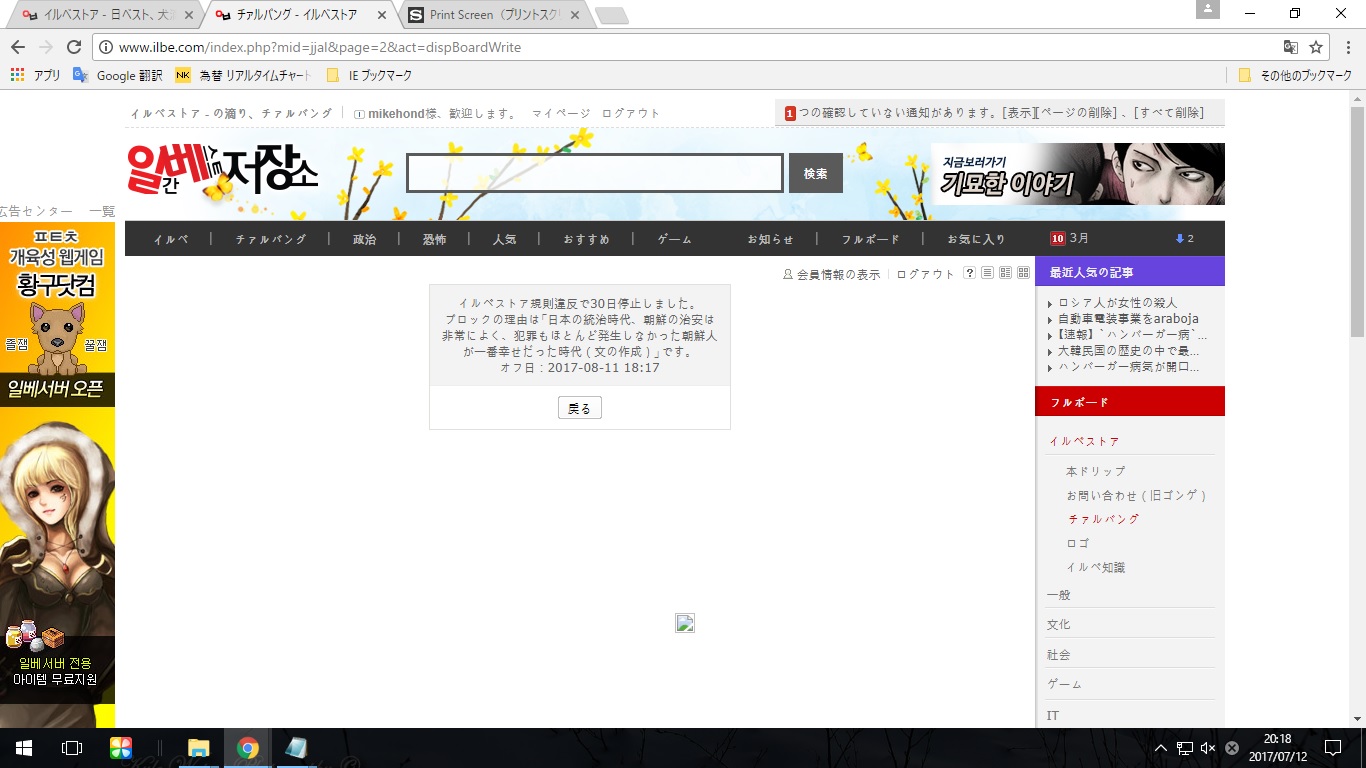
Task: Click the site search input field
Action: [x=594, y=173]
